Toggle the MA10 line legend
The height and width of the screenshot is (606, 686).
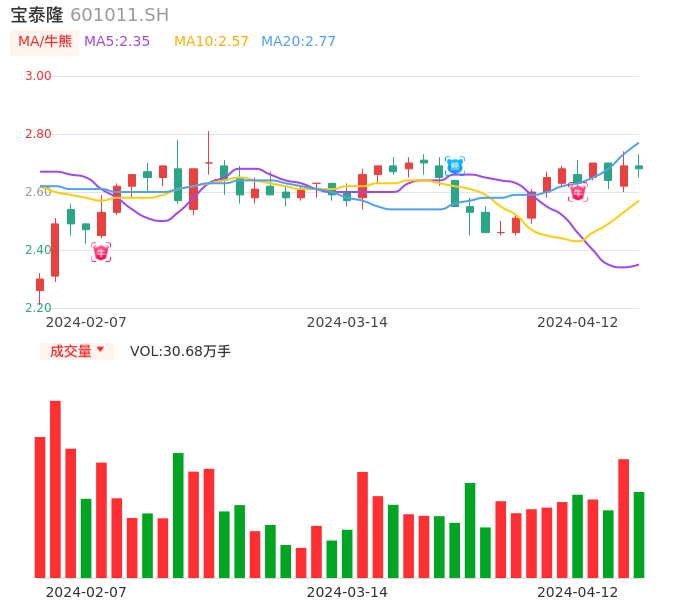(211, 42)
